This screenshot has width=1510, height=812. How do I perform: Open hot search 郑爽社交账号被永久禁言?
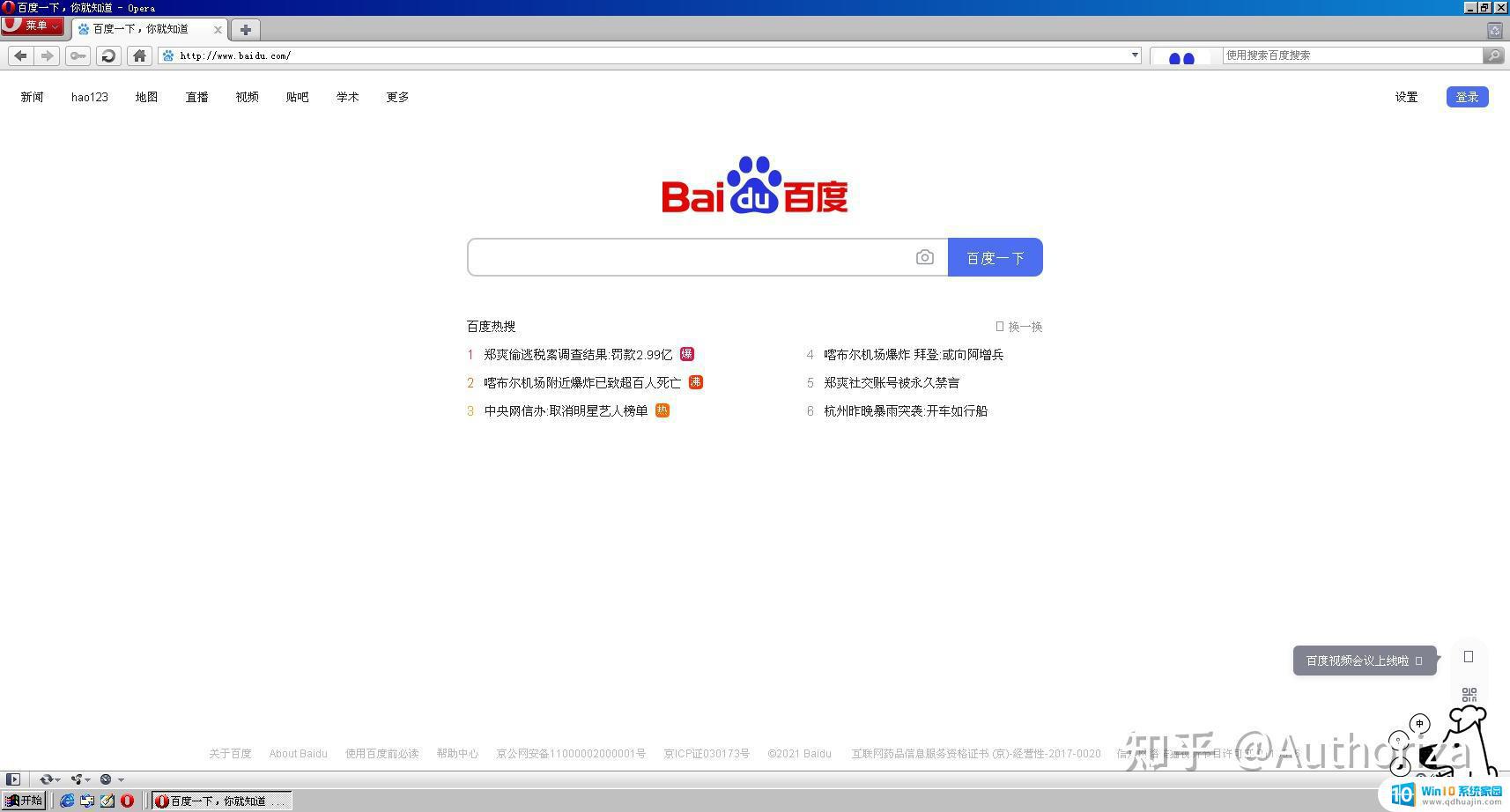point(892,383)
